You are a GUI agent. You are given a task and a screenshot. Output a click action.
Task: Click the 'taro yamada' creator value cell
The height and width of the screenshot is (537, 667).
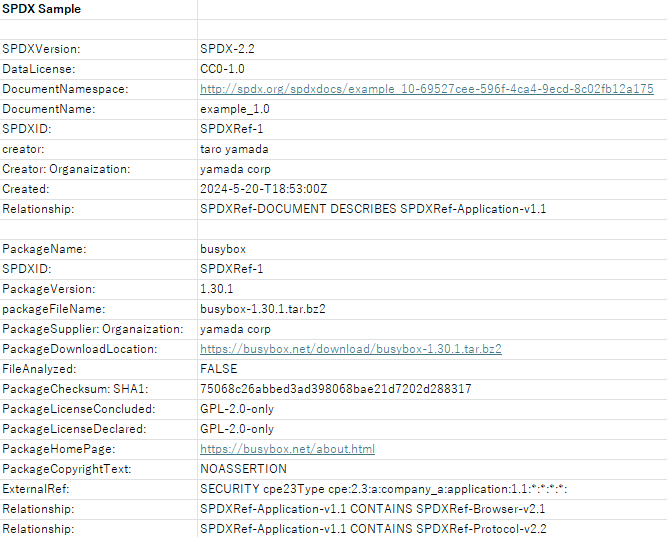click(234, 149)
